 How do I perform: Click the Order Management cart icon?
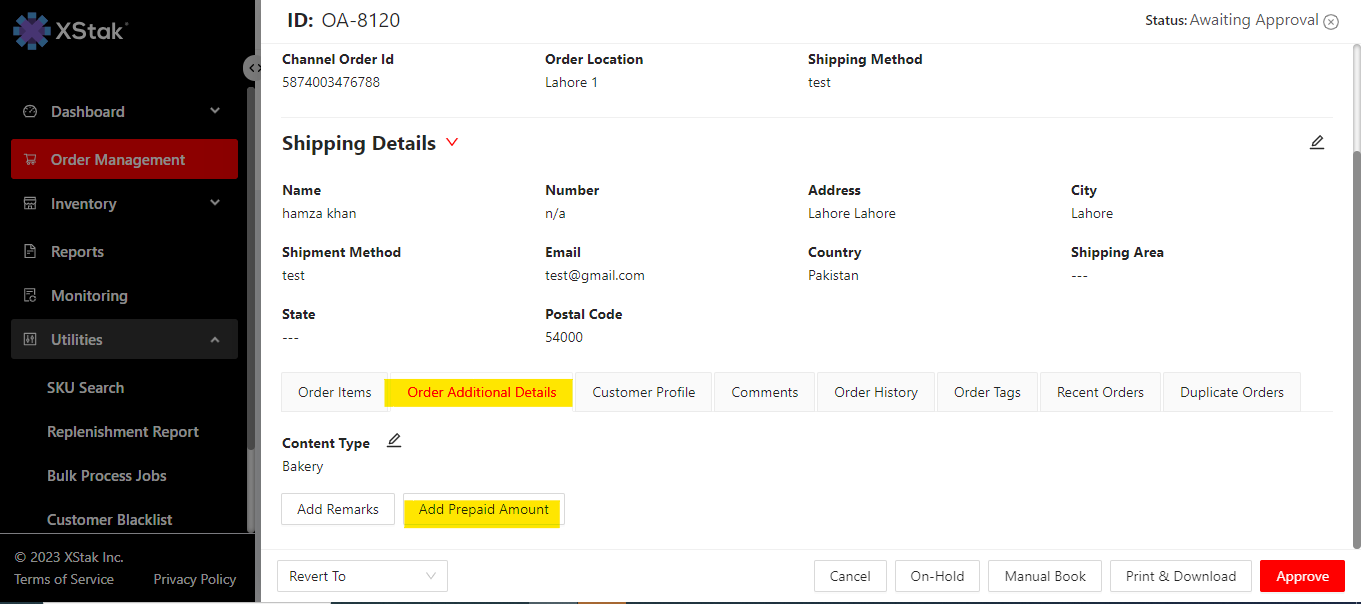click(x=30, y=160)
